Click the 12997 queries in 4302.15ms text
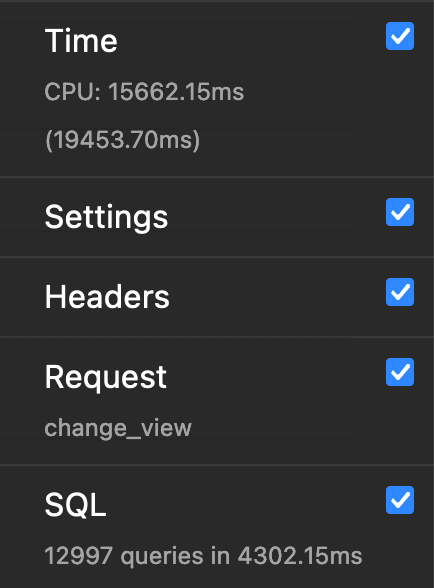The image size is (434, 588). (x=203, y=556)
